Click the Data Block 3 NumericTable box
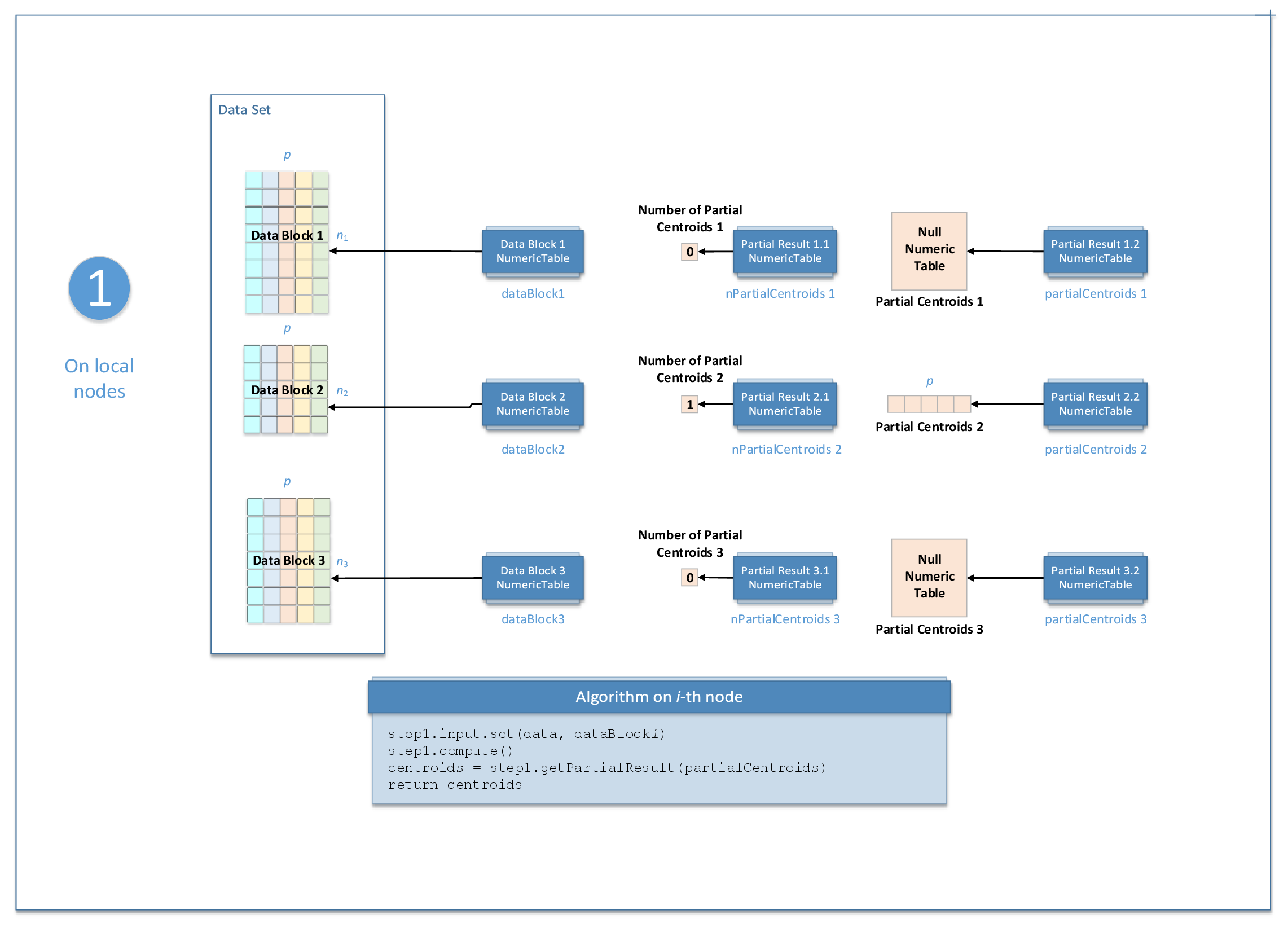 pos(532,578)
